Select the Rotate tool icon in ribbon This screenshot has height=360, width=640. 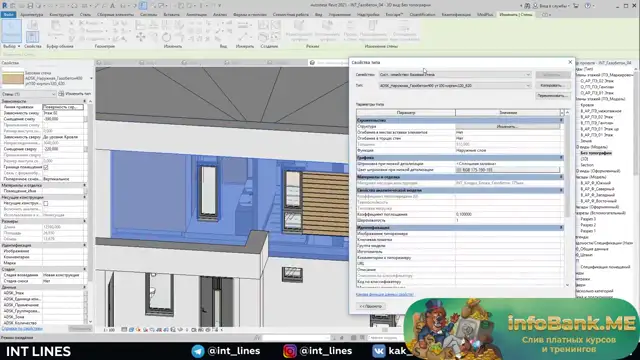[167, 37]
